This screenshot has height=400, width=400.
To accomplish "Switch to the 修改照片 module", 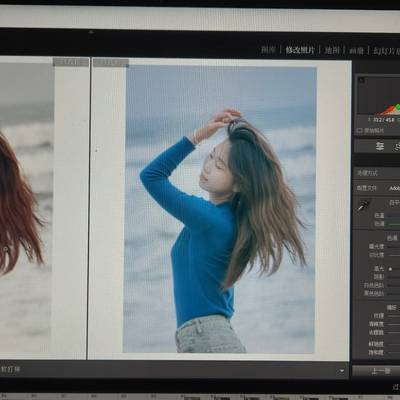I will [x=300, y=50].
